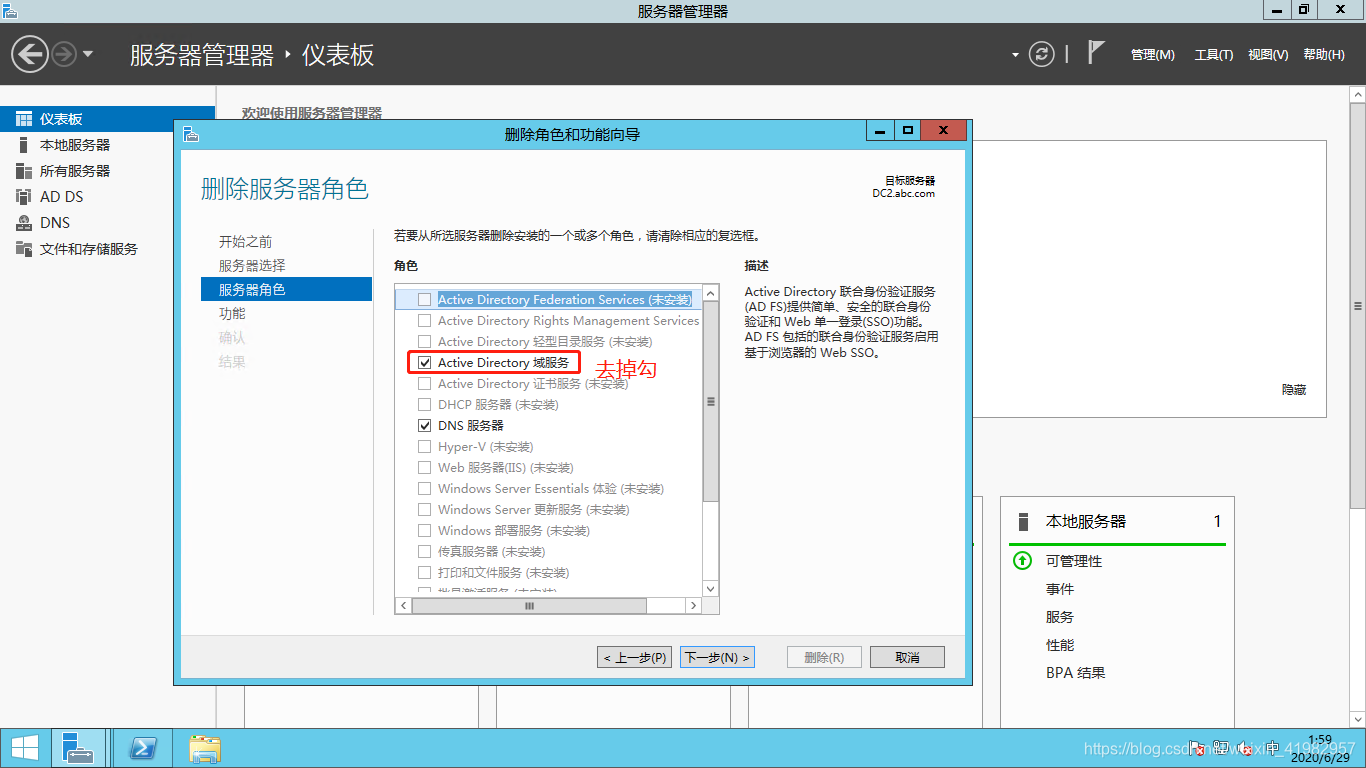Click the Web 服务器(IIS) checkbox
The width and height of the screenshot is (1366, 768).
(424, 467)
